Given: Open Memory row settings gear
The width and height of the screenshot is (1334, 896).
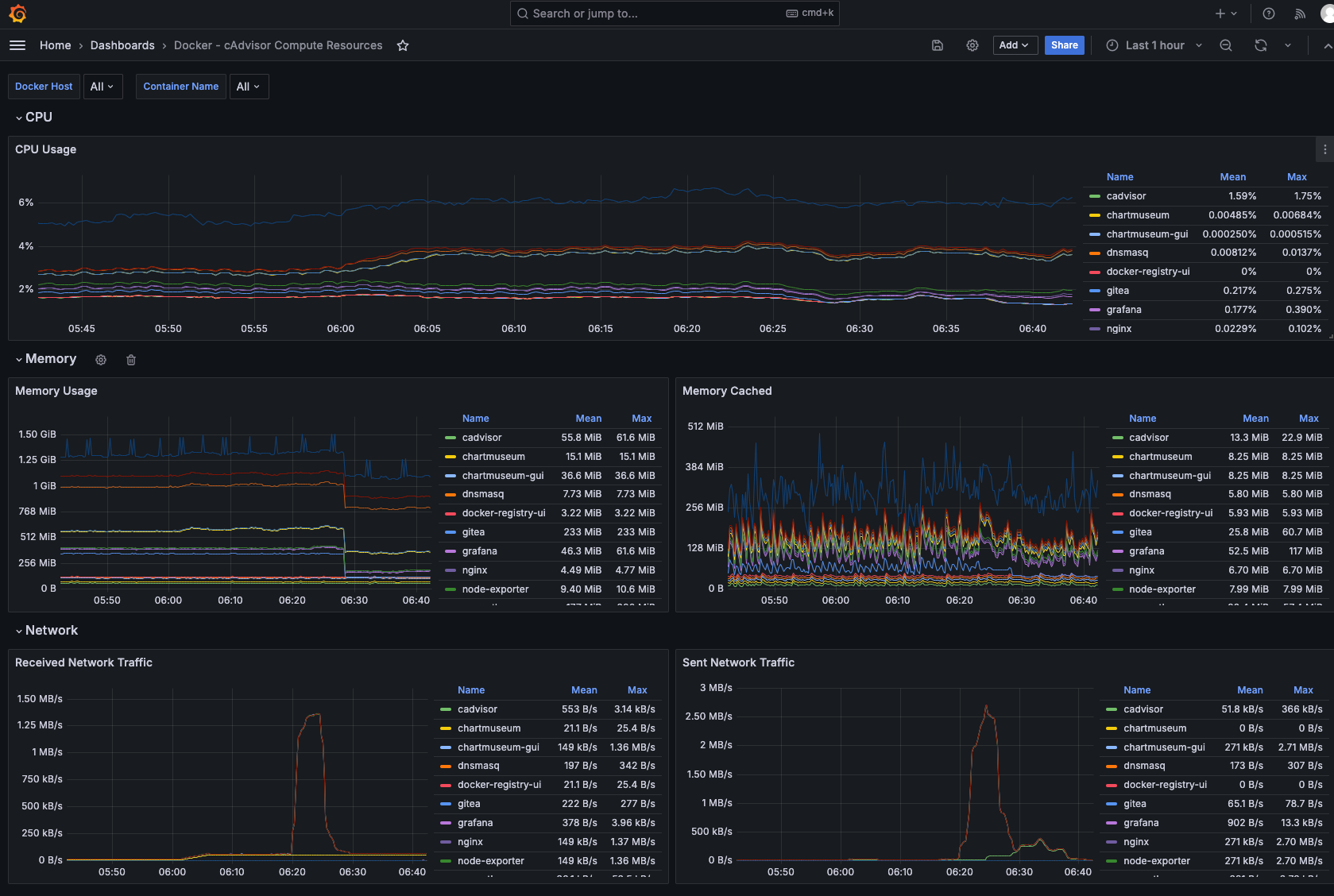Looking at the screenshot, I should click(101, 360).
